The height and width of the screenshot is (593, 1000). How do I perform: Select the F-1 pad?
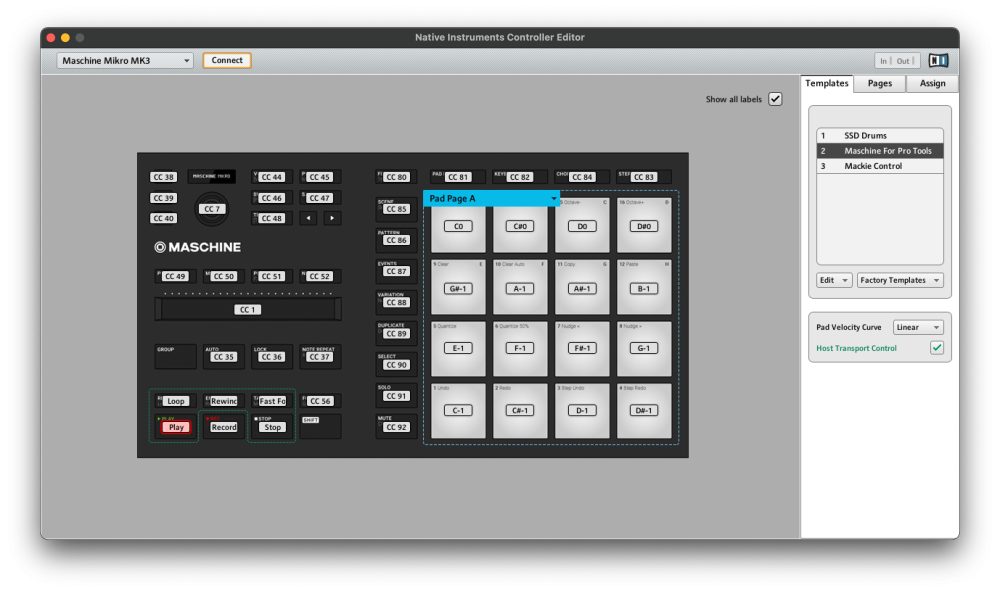coord(520,348)
